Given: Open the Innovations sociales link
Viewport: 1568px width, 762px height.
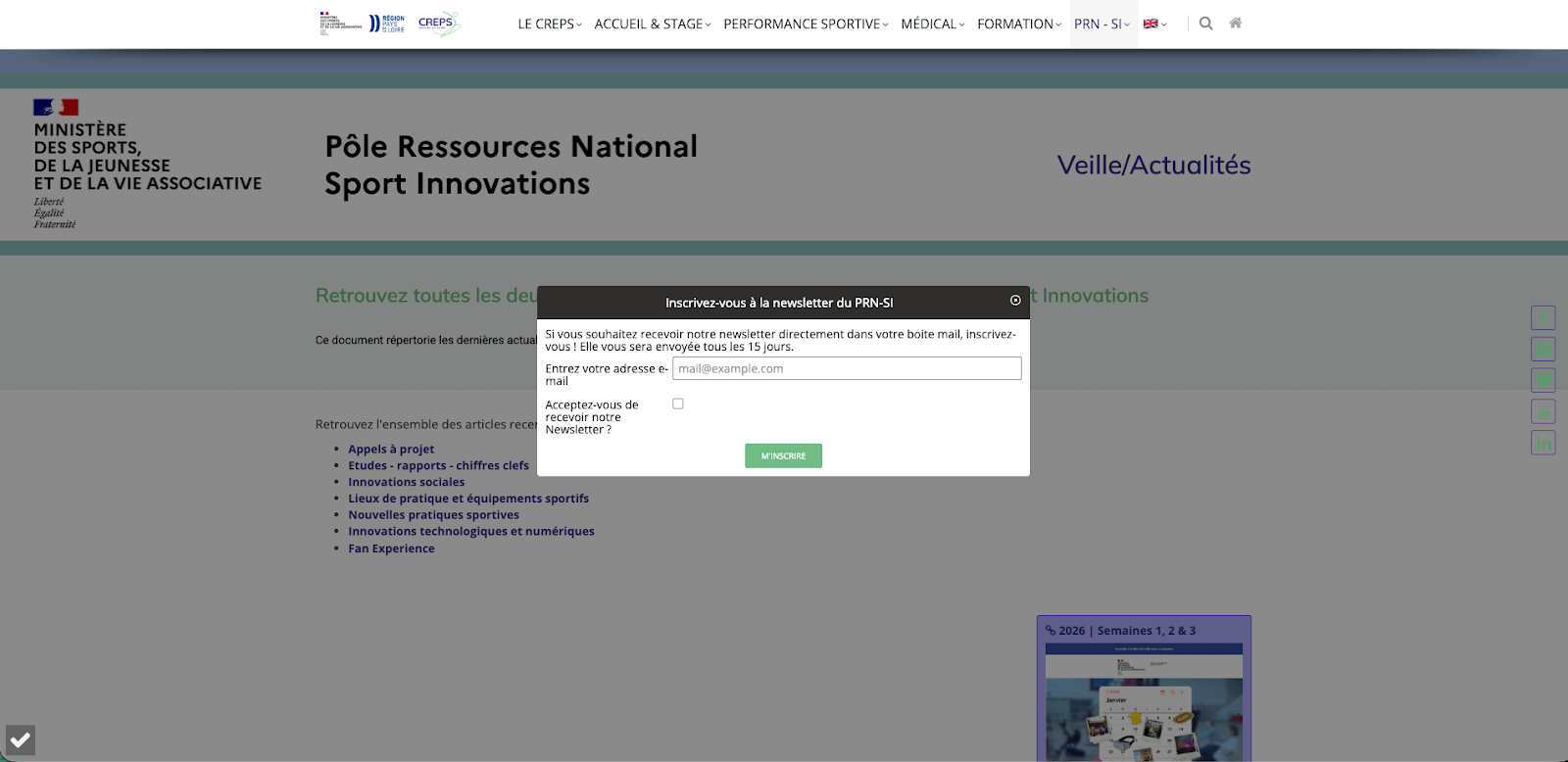Looking at the screenshot, I should click(406, 482).
